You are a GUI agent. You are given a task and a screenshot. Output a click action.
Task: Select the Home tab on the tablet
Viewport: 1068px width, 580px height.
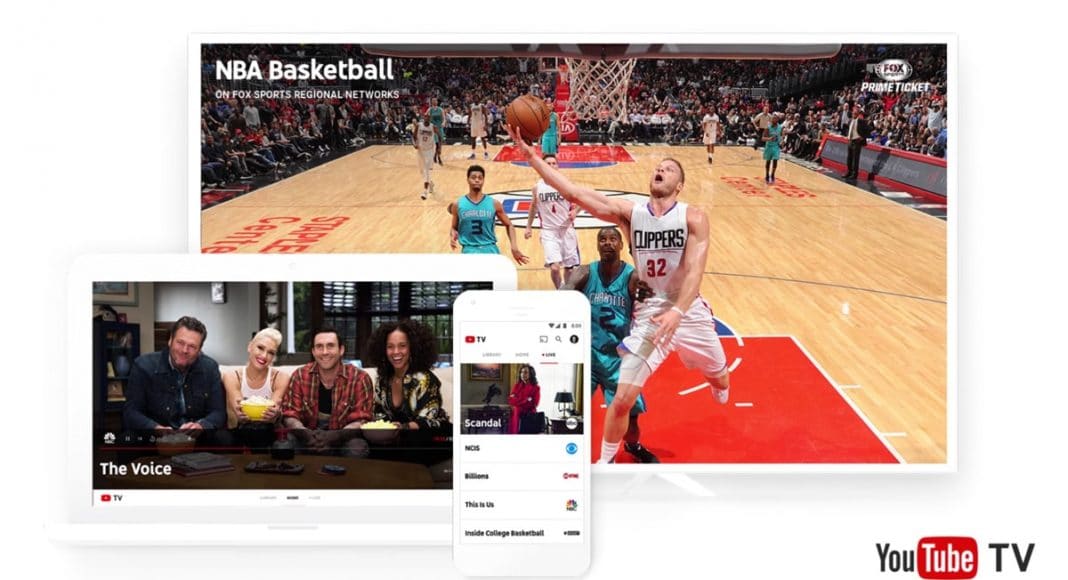[292, 498]
